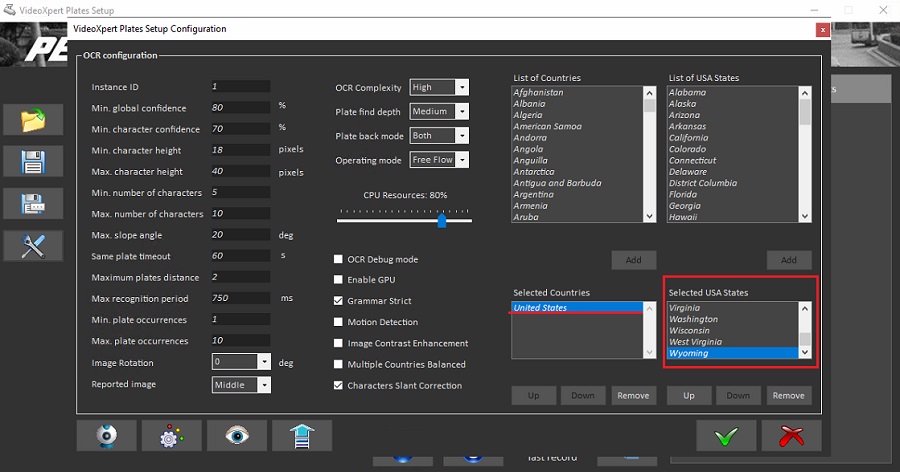Click the Min. global confidence field
Image resolution: width=900 pixels, height=472 pixels.
click(x=240, y=107)
